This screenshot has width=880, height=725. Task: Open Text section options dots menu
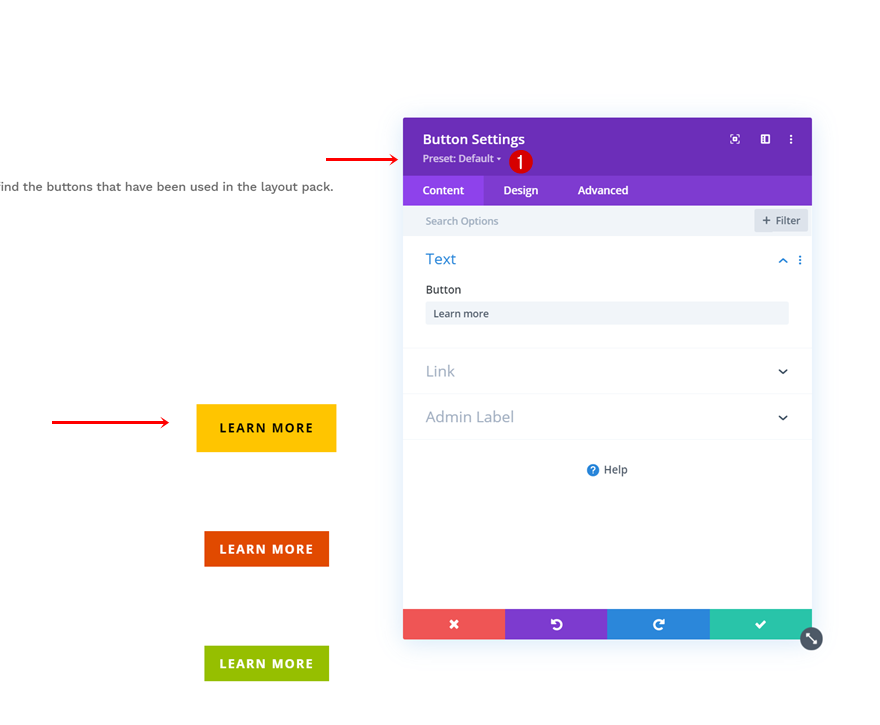(x=800, y=260)
